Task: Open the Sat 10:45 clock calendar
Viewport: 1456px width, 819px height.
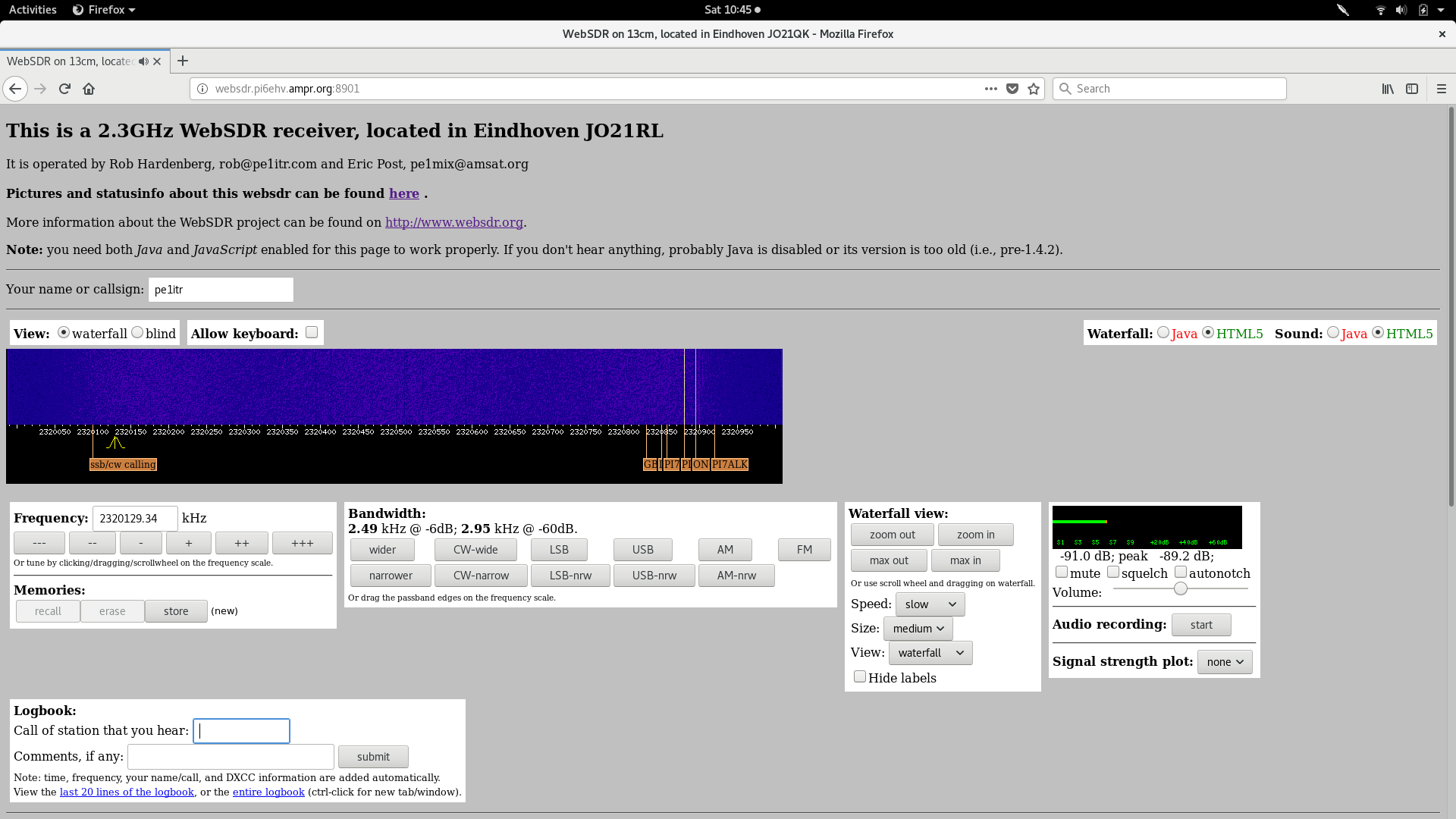Action: (732, 10)
